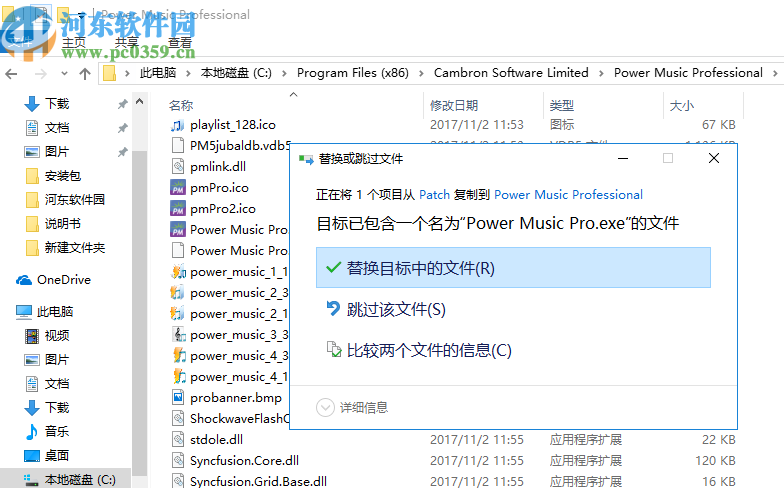Click sidebar scrollbar up arrow

click(x=140, y=102)
